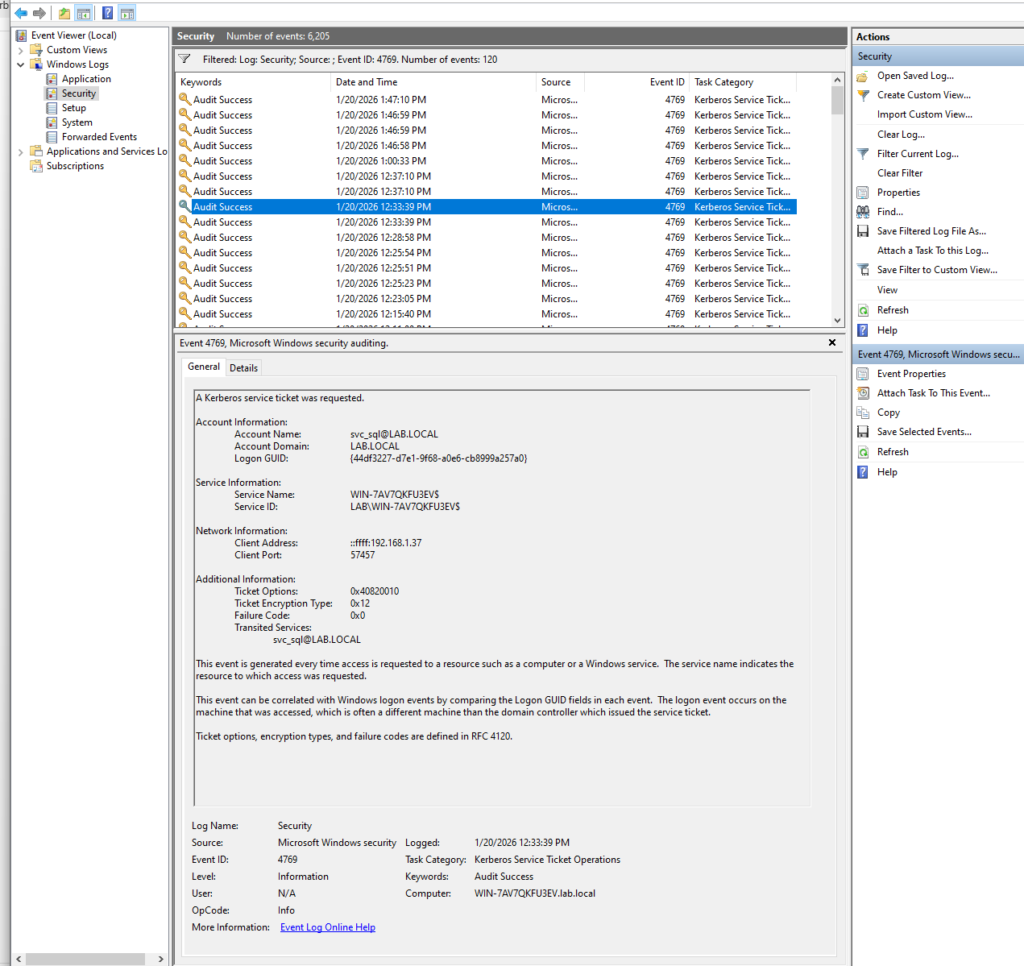Toggle the Show/Hide Console Tree toolbar button

tap(84, 13)
